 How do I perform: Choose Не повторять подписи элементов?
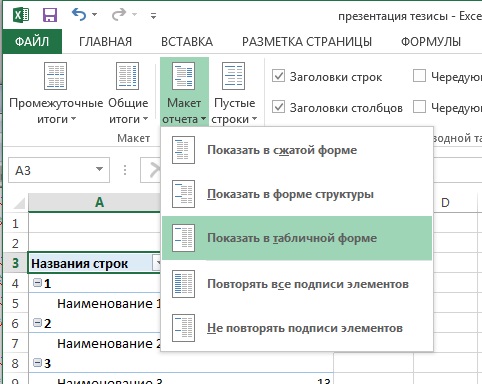[297, 328]
